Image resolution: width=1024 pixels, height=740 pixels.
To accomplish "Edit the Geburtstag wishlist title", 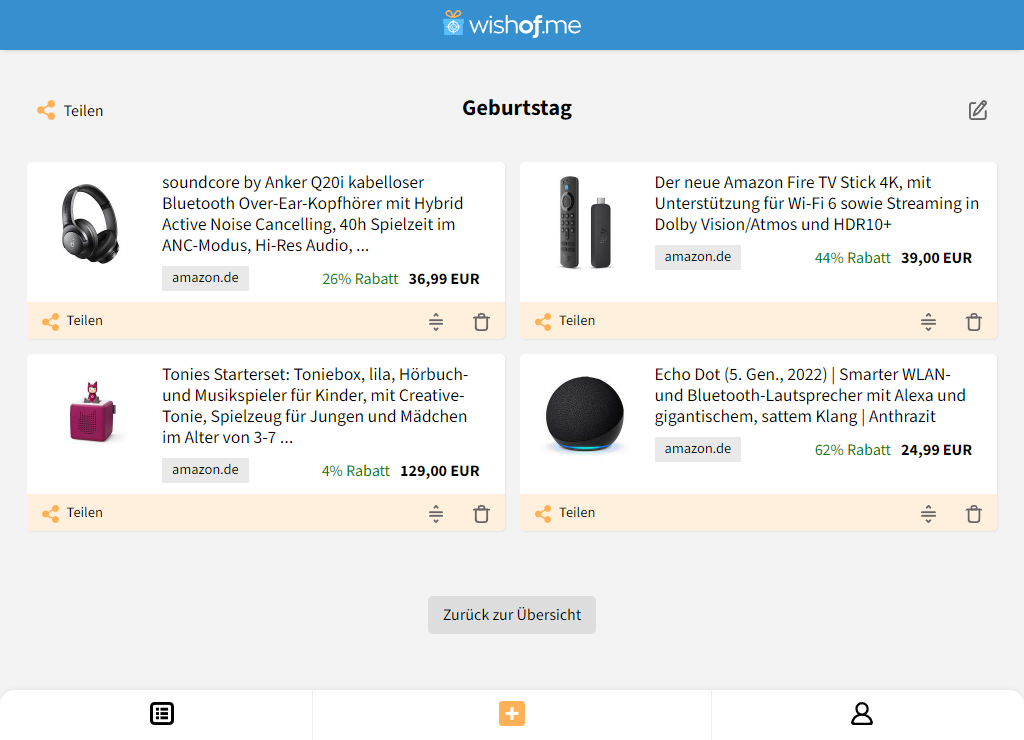I will pyautogui.click(x=978, y=110).
